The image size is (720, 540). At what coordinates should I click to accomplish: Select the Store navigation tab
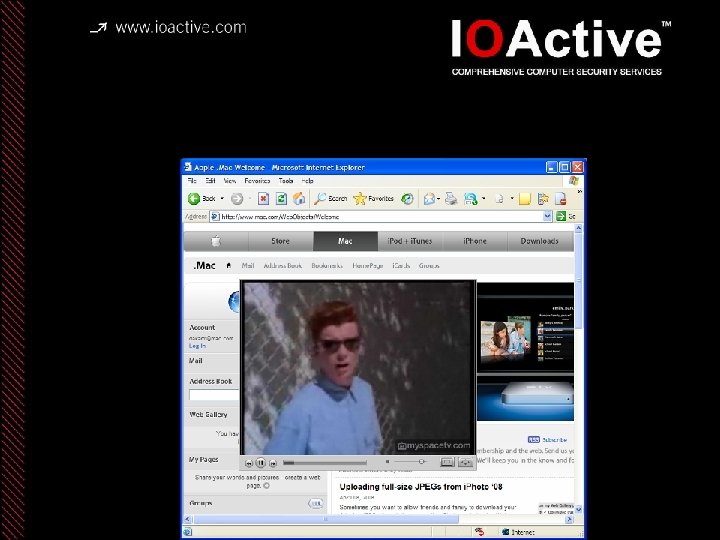281,241
